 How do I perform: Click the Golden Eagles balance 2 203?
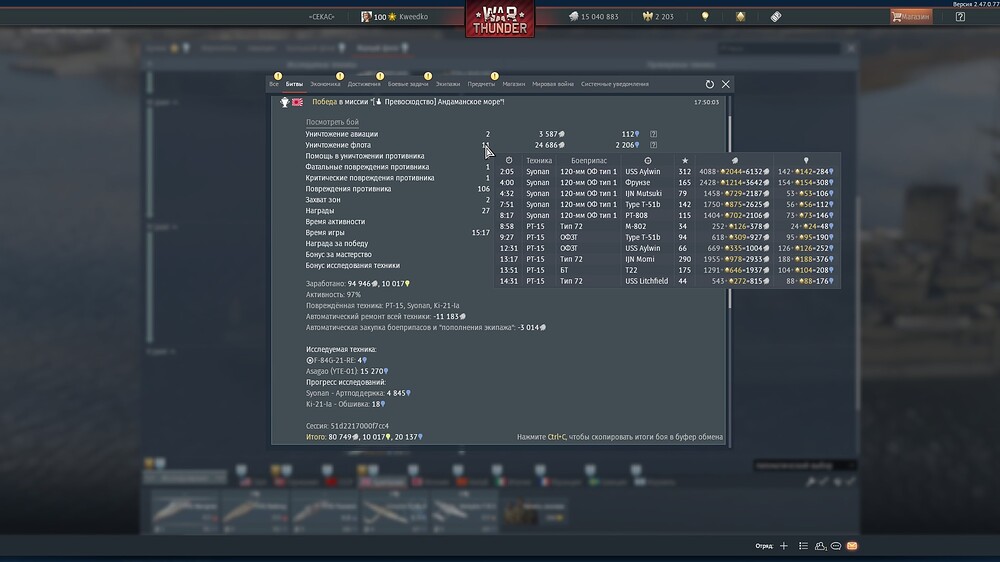point(658,17)
